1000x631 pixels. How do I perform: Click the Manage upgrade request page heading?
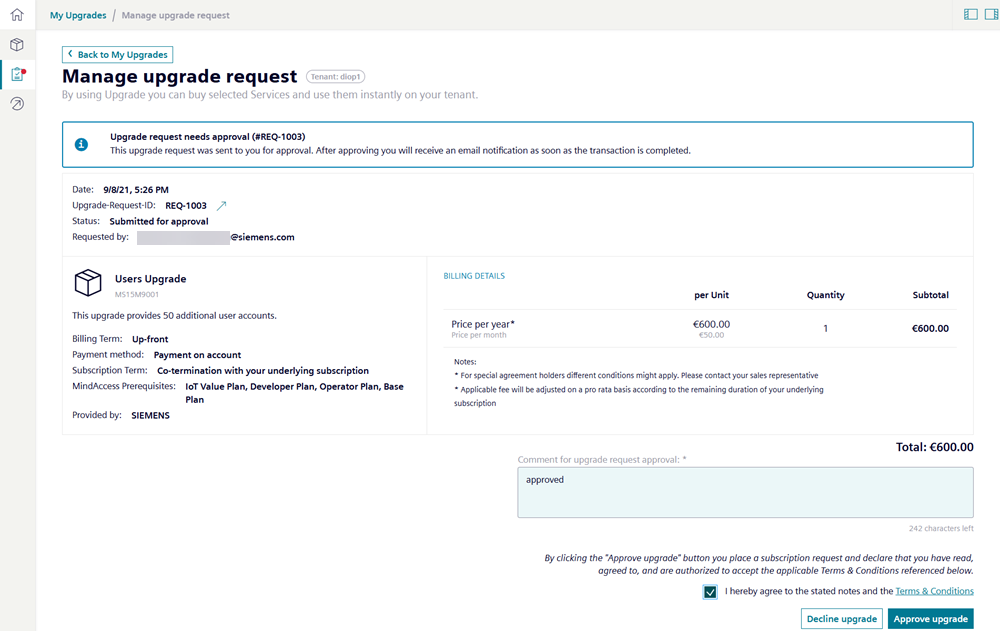[x=179, y=77]
